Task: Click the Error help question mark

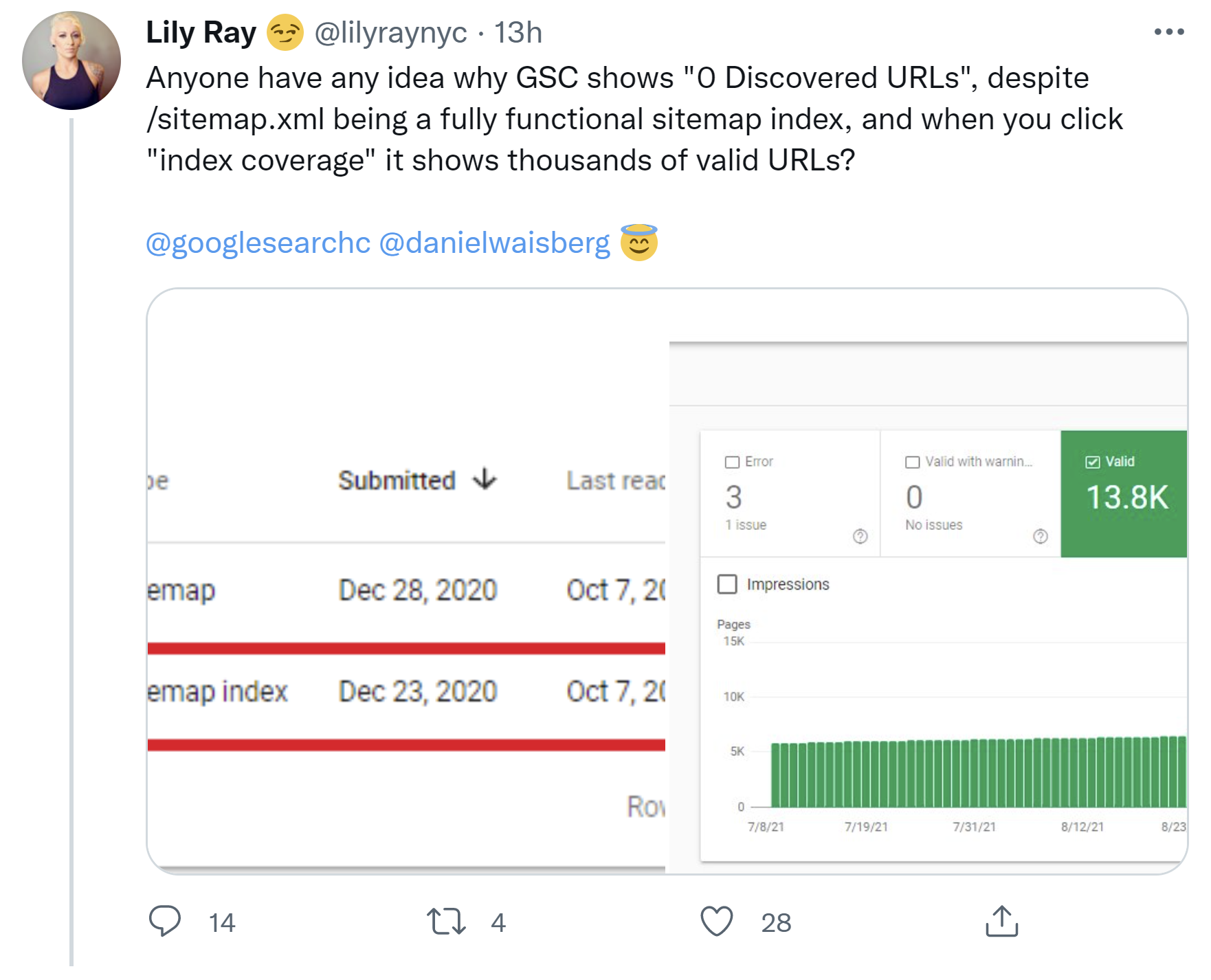Action: [x=859, y=537]
